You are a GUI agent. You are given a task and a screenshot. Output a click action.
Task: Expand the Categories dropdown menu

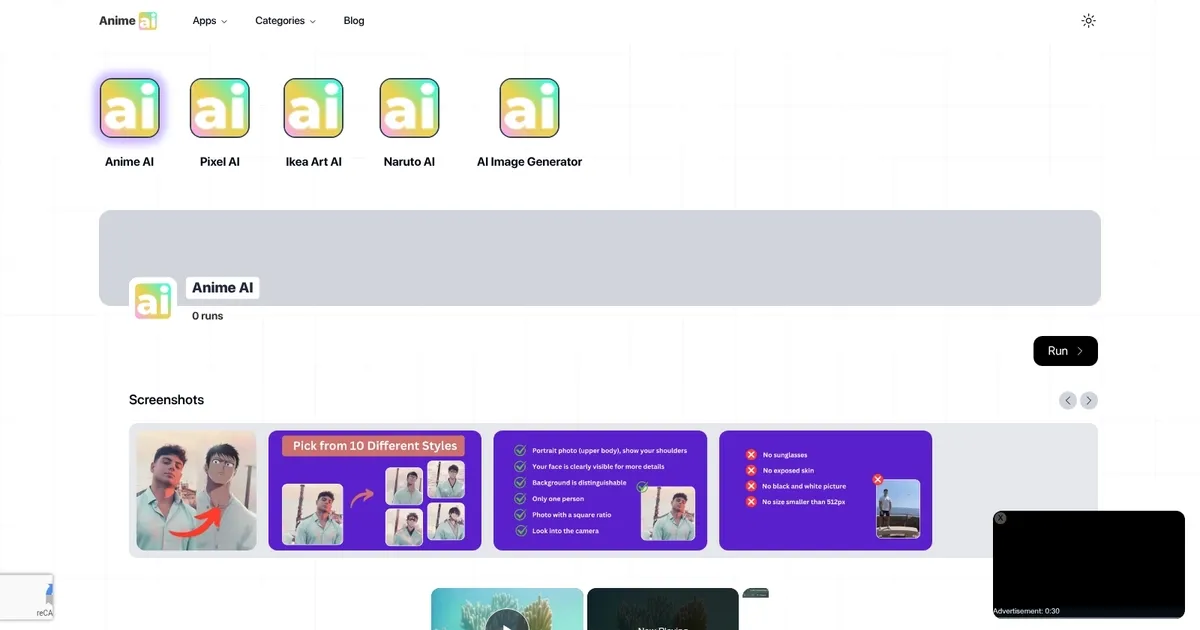click(x=285, y=21)
